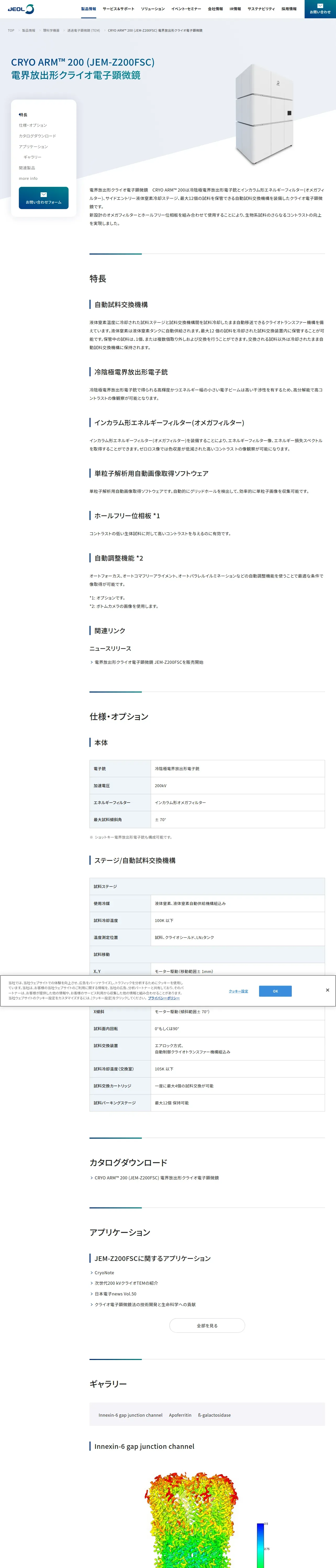Click the 全部を見る button

point(207,1326)
